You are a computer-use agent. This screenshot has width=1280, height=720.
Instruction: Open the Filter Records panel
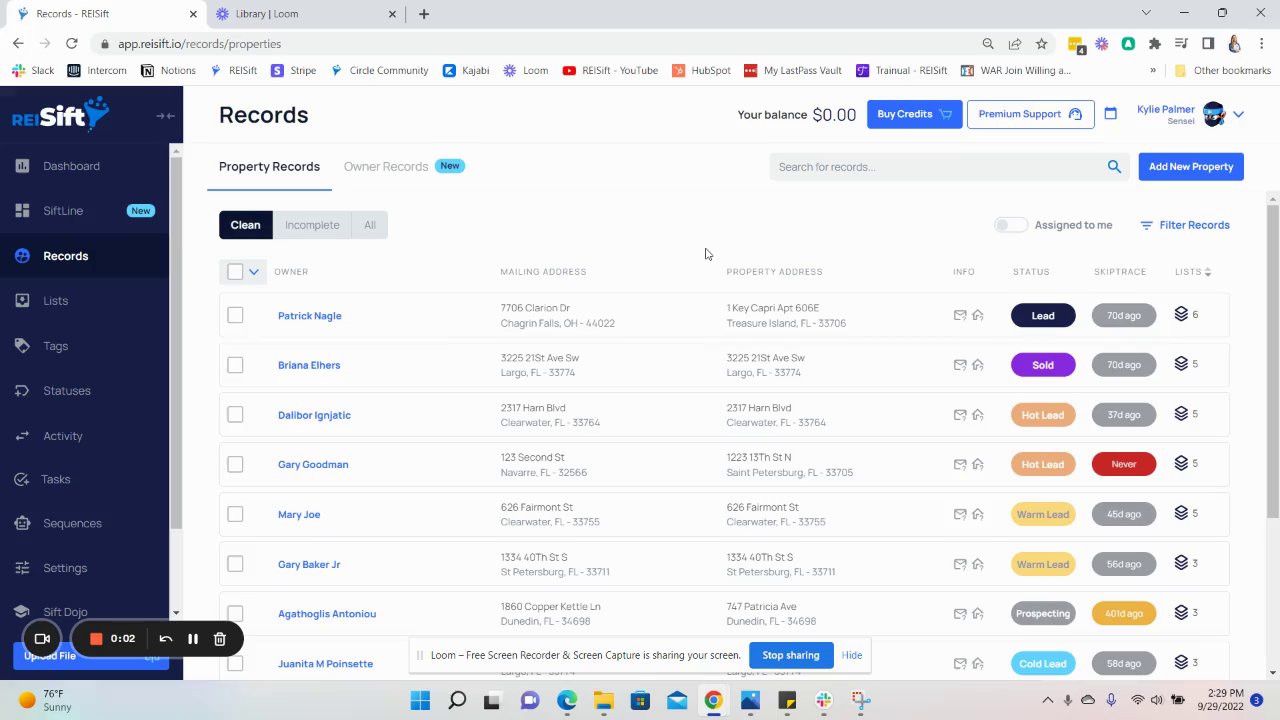pos(1185,225)
